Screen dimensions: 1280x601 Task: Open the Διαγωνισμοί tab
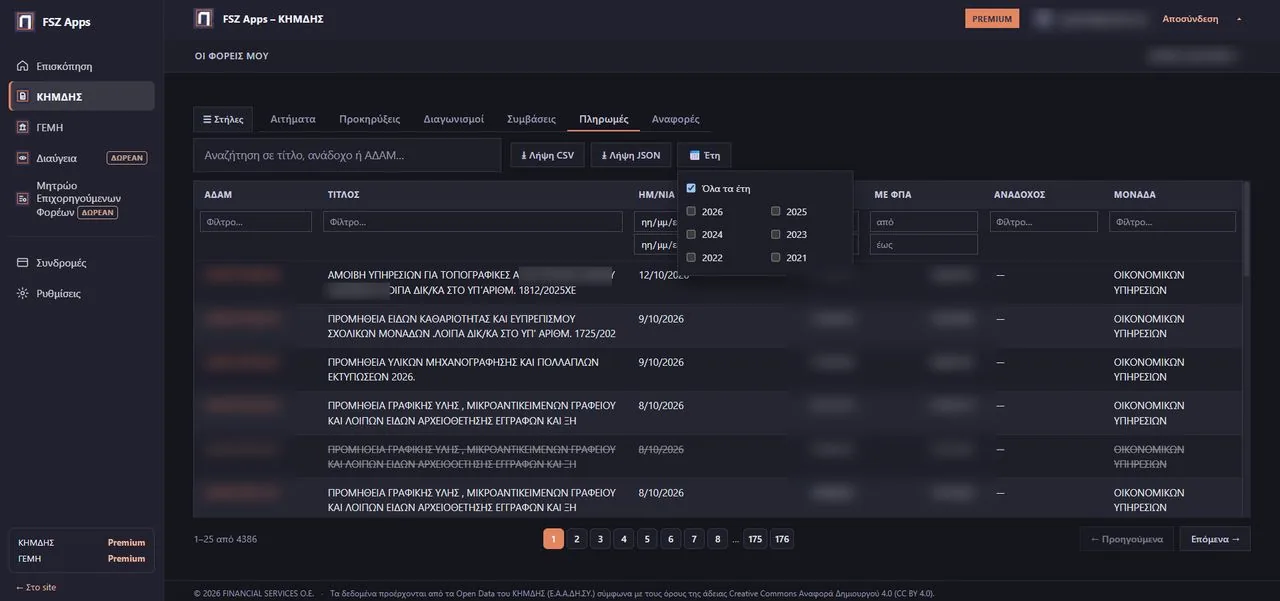coord(454,119)
